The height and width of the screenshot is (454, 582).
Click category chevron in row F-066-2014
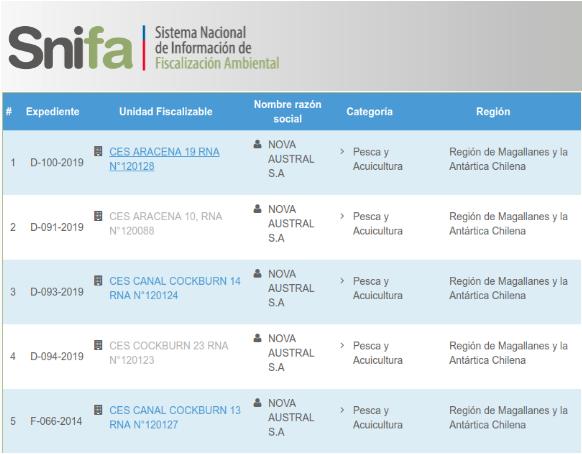tap(342, 410)
